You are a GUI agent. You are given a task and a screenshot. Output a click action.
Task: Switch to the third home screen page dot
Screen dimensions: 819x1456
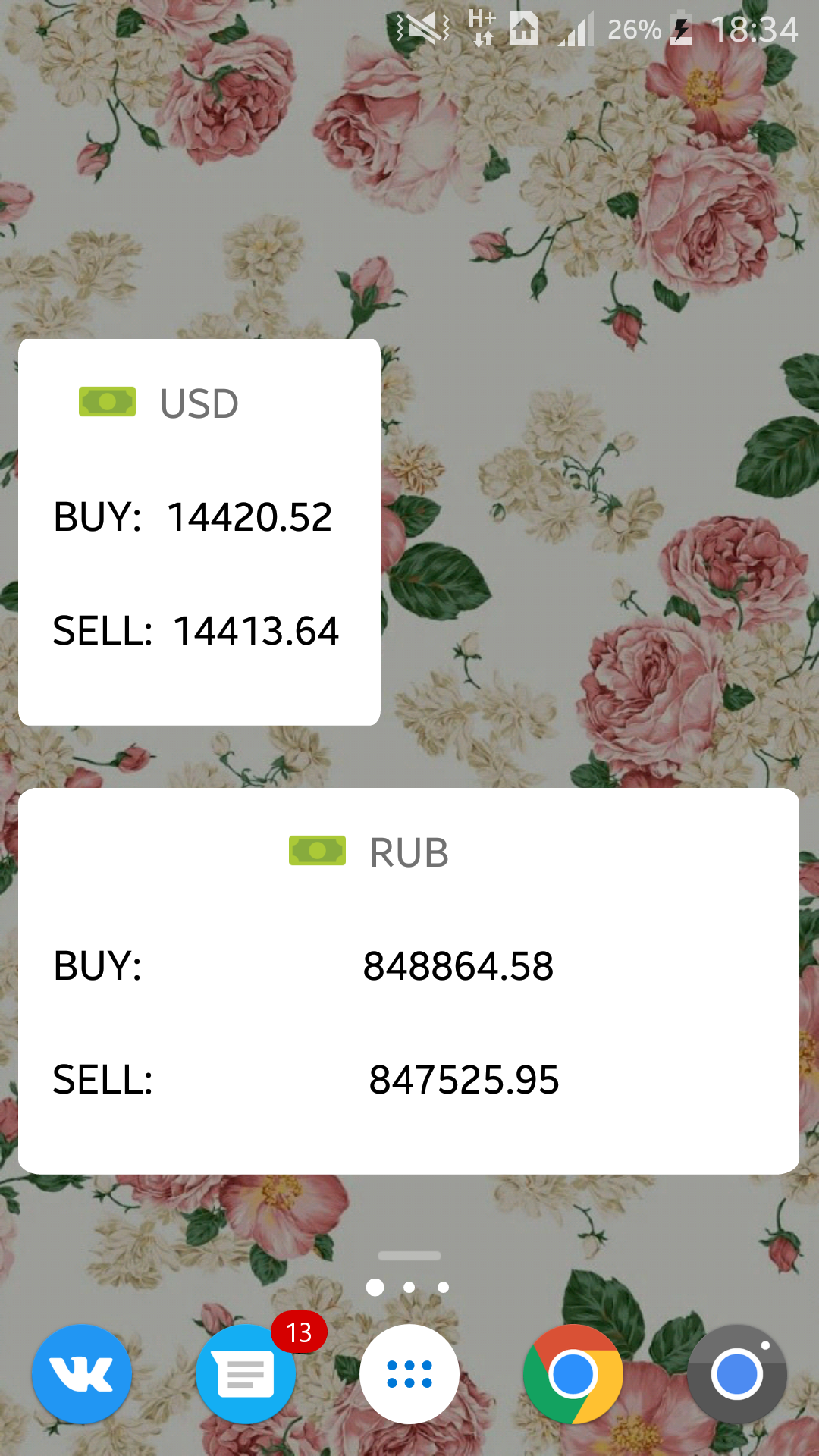point(444,1287)
